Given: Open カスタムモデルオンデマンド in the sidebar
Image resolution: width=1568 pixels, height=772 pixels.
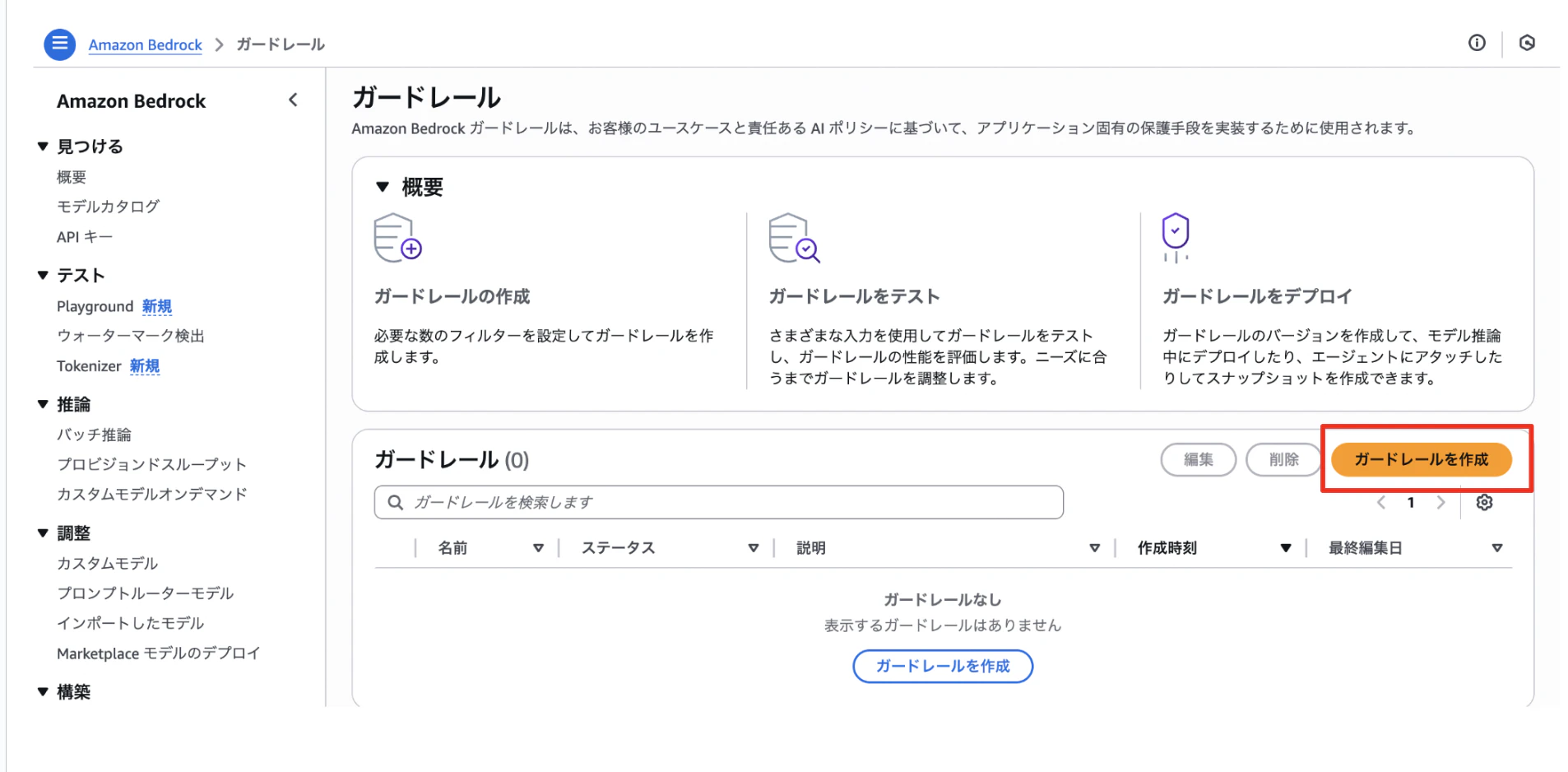Looking at the screenshot, I should click(151, 494).
